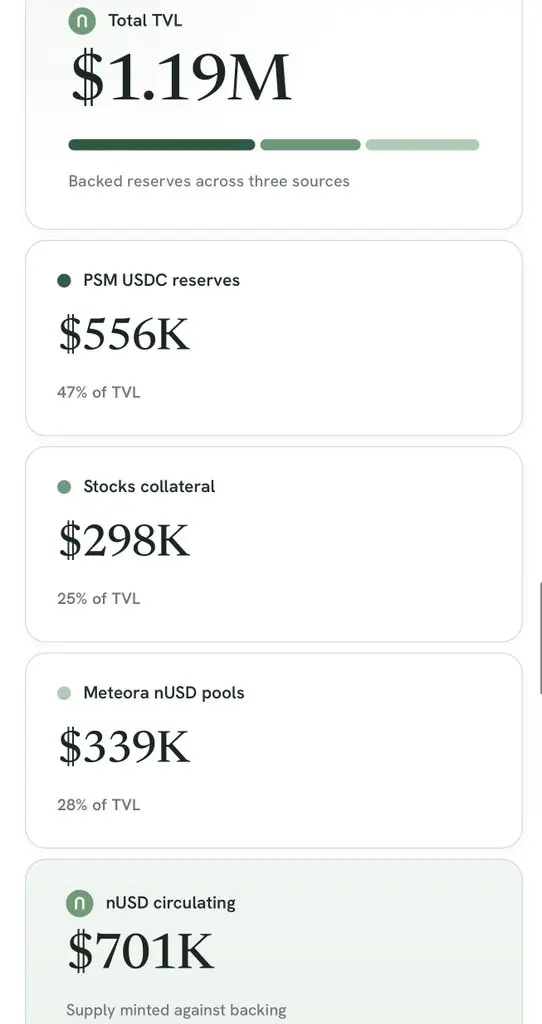Screen dimensions: 542x1024
Task: Select the light green last TVL bar segment
Action: [x=422, y=145]
